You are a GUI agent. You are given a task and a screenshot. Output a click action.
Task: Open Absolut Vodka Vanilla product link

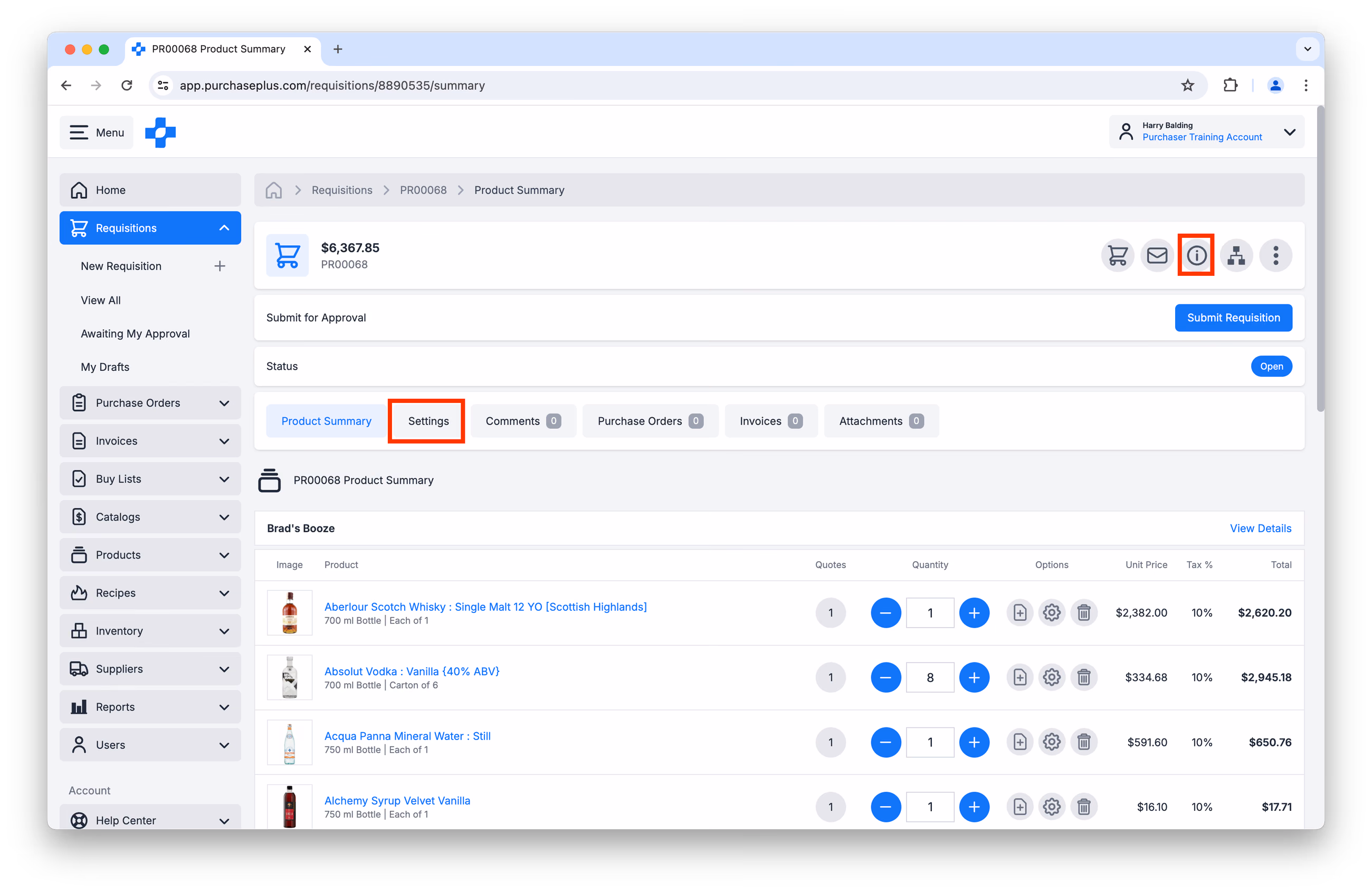pyautogui.click(x=412, y=672)
